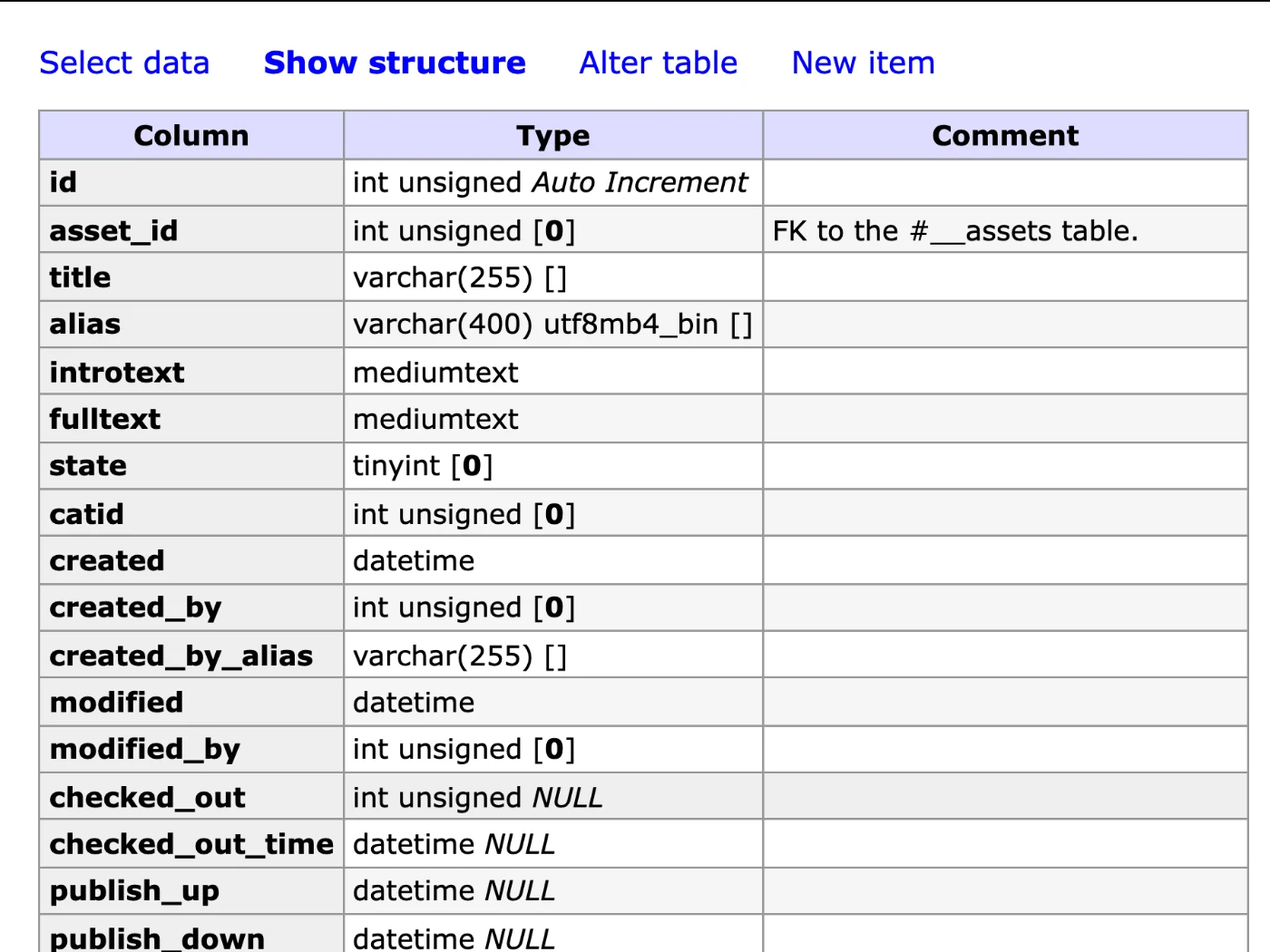This screenshot has height=952, width=1270.
Task: Go to Show structure view
Action: pos(395,63)
